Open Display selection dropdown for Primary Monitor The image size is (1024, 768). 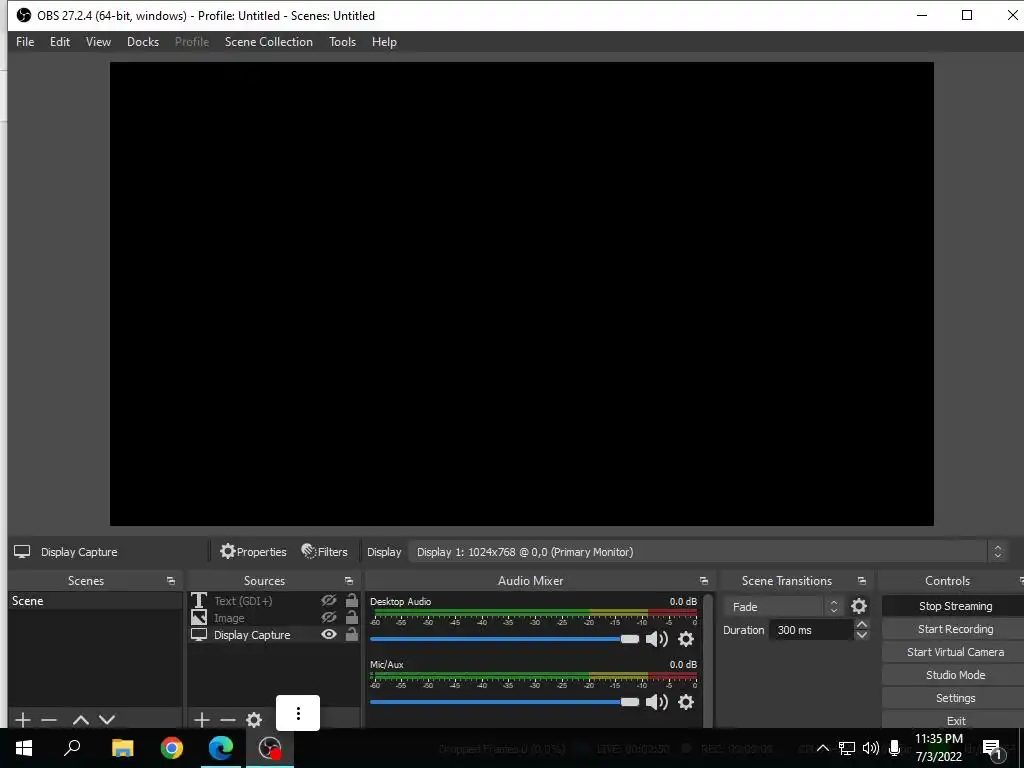[x=707, y=552]
